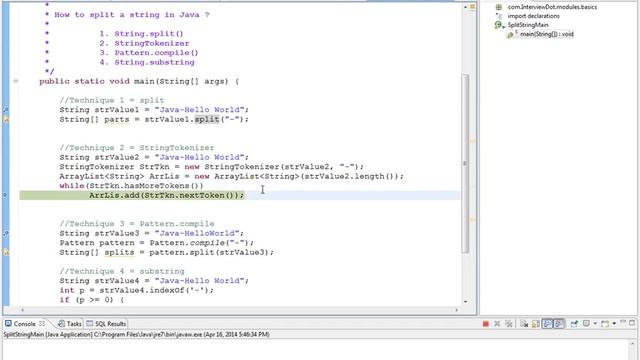
Task: Click editor vertical scrollbar thumb
Action: [x=465, y=163]
